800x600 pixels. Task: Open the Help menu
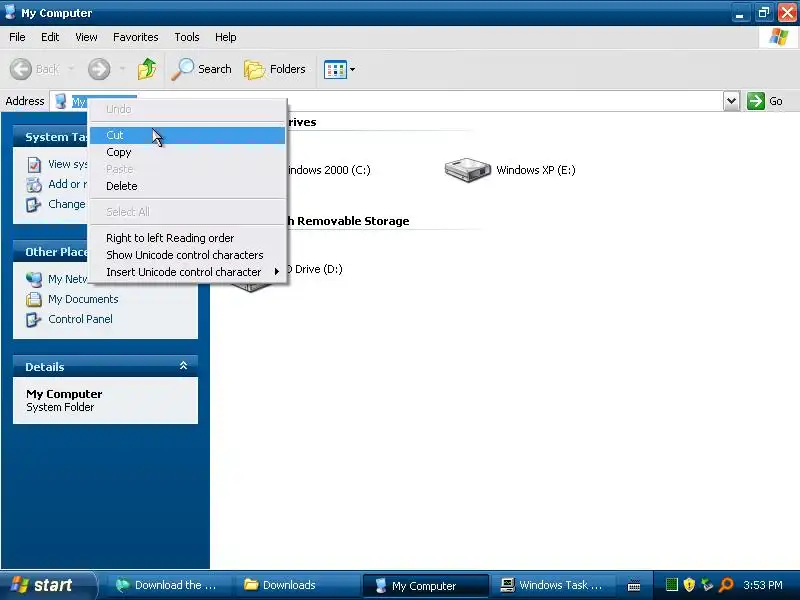226,37
